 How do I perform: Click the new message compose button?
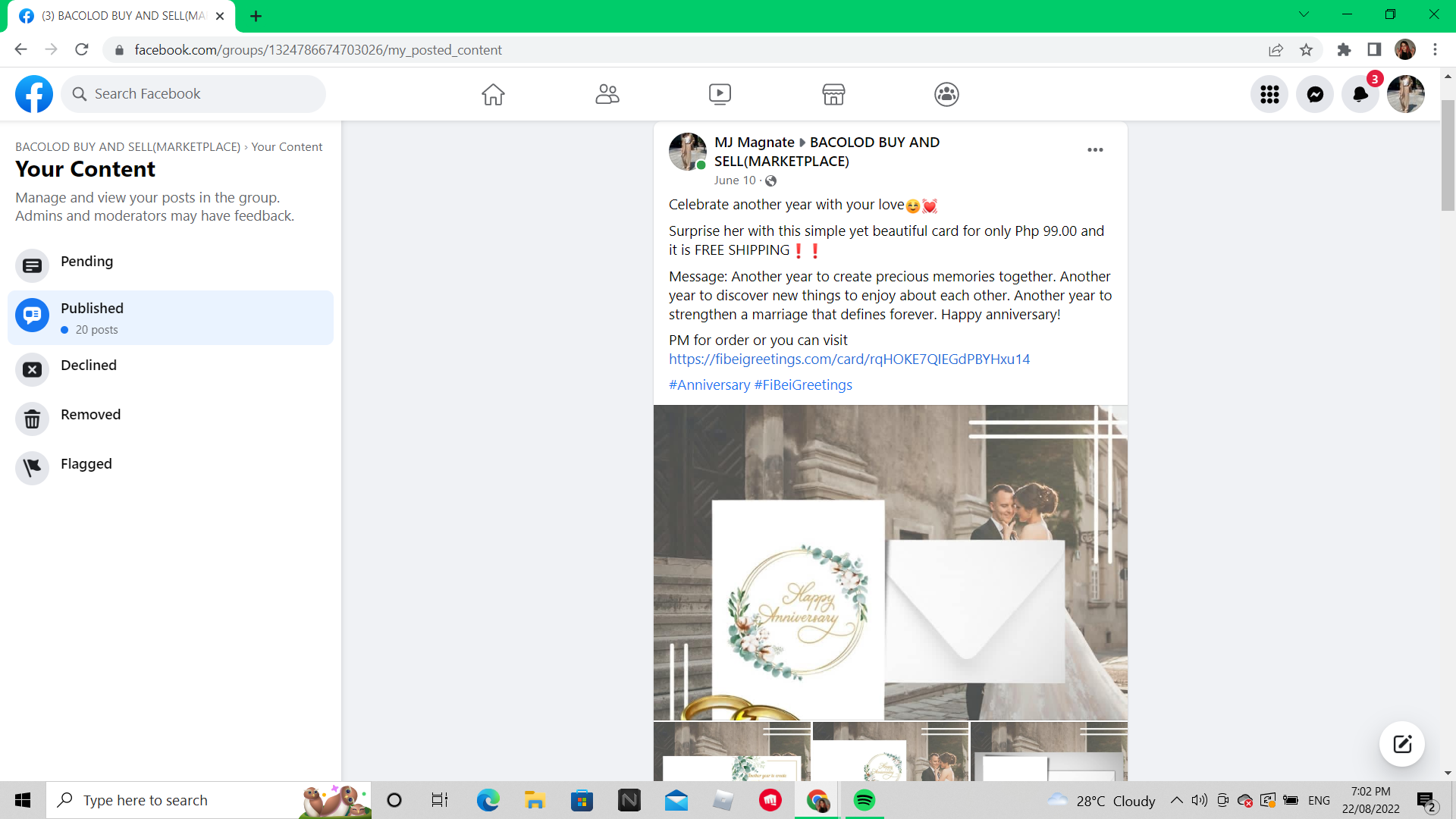pos(1402,744)
